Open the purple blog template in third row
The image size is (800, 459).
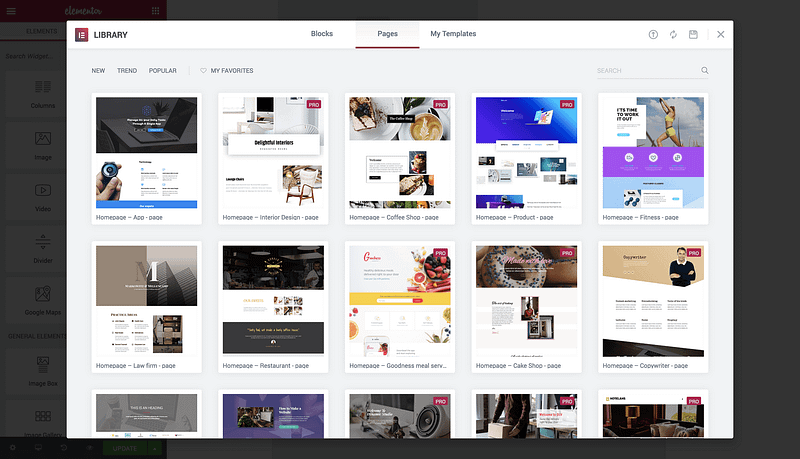coord(273,416)
